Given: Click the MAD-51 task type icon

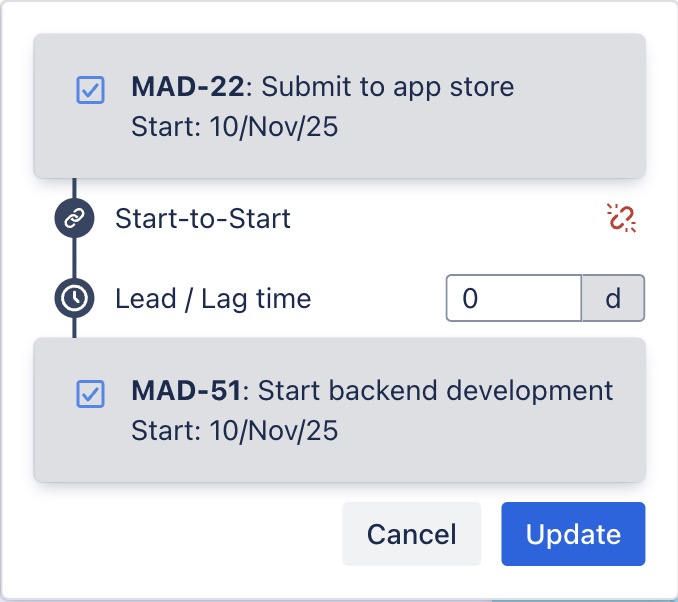Looking at the screenshot, I should point(90,394).
